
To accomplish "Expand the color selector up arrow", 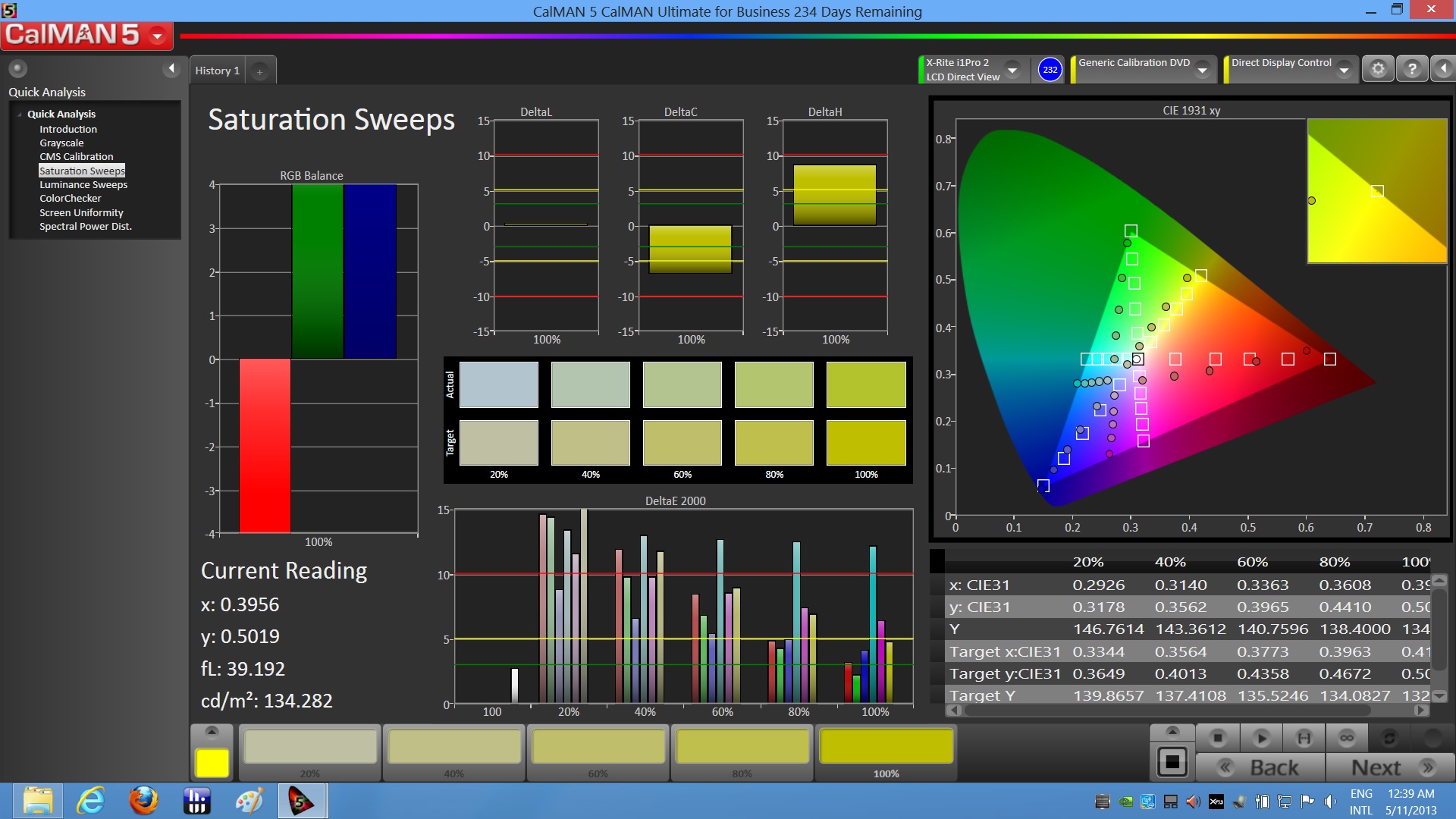I will [212, 732].
